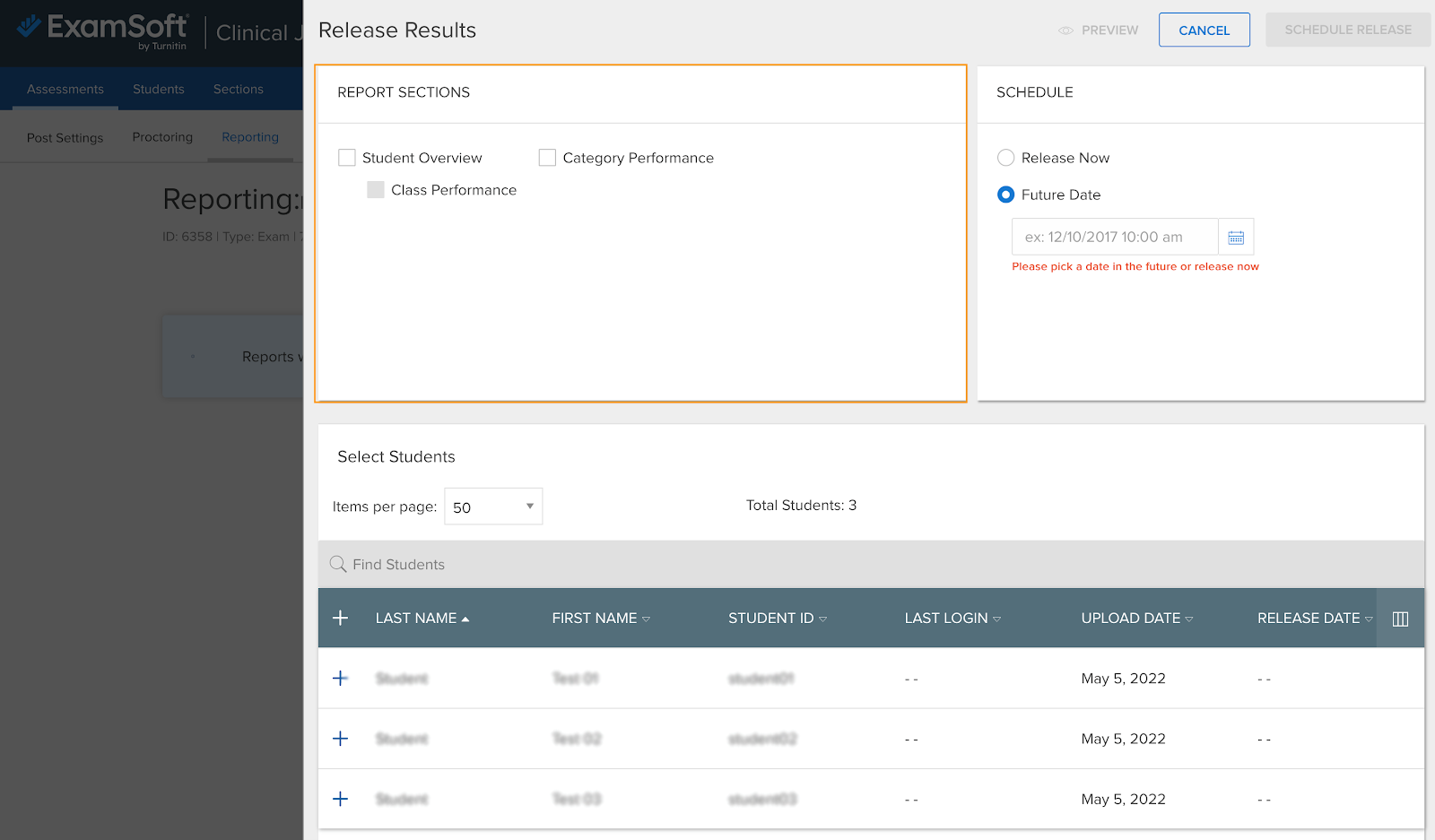Open the calendar date picker icon
Viewport: 1435px width, 840px height.
(1236, 236)
